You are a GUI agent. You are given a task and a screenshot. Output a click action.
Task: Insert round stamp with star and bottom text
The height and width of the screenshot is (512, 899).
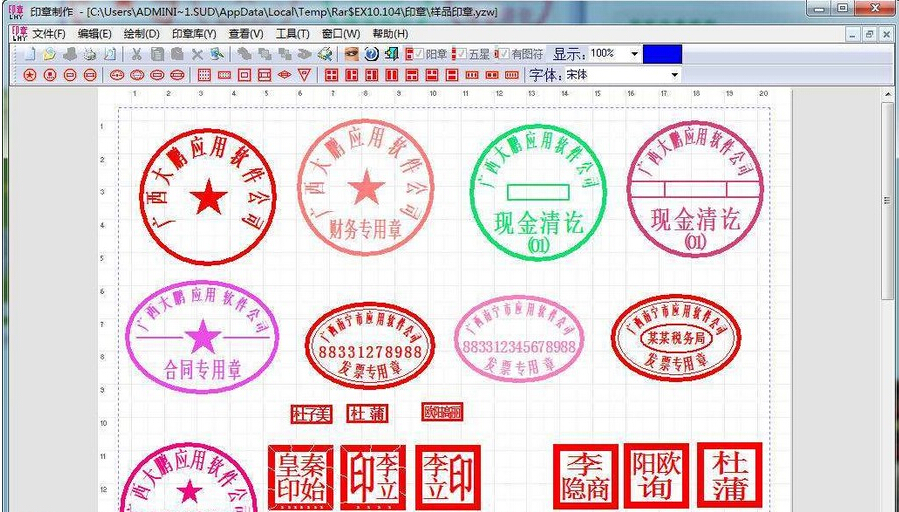[x=50, y=75]
